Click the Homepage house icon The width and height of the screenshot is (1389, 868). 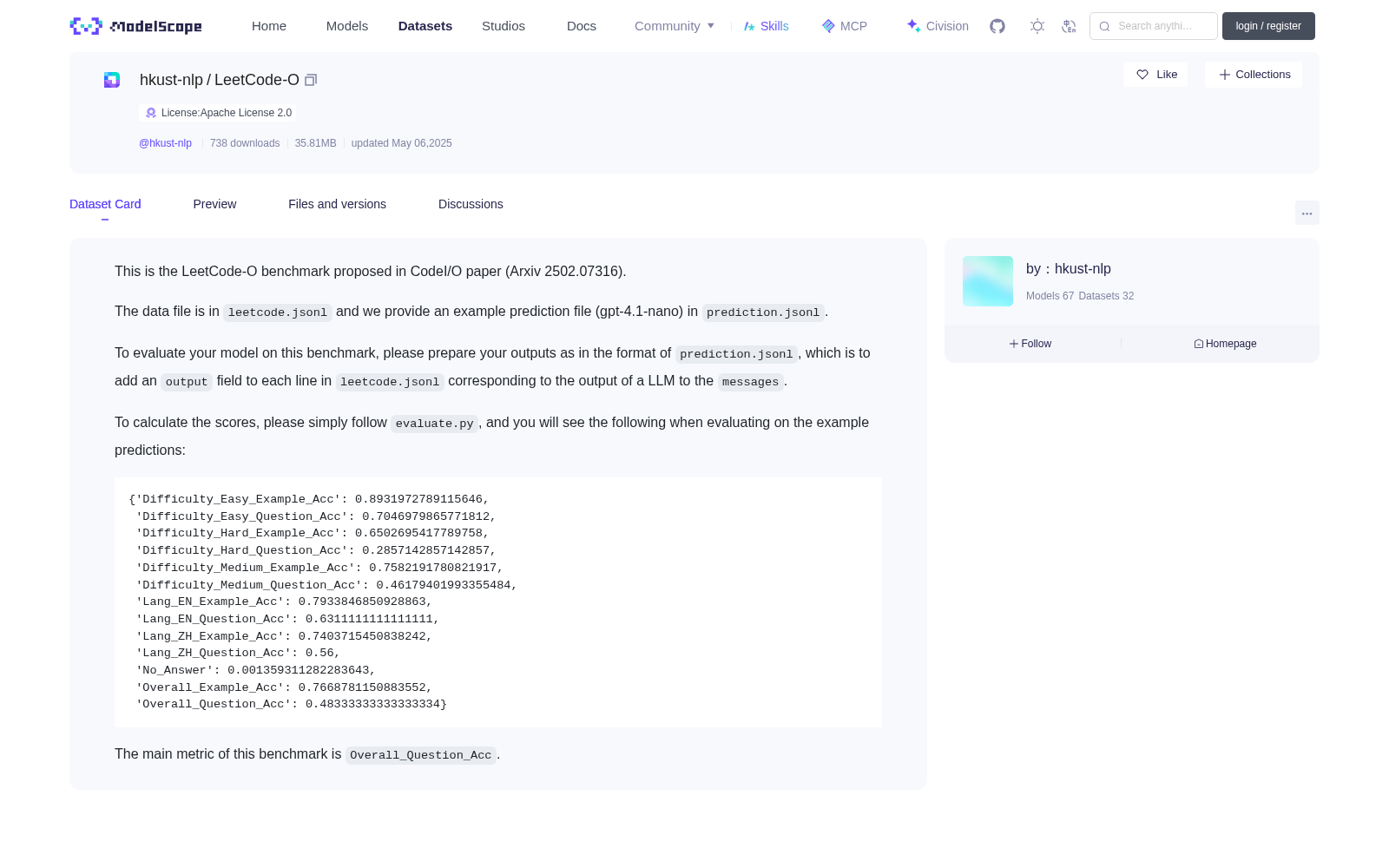click(x=1199, y=344)
